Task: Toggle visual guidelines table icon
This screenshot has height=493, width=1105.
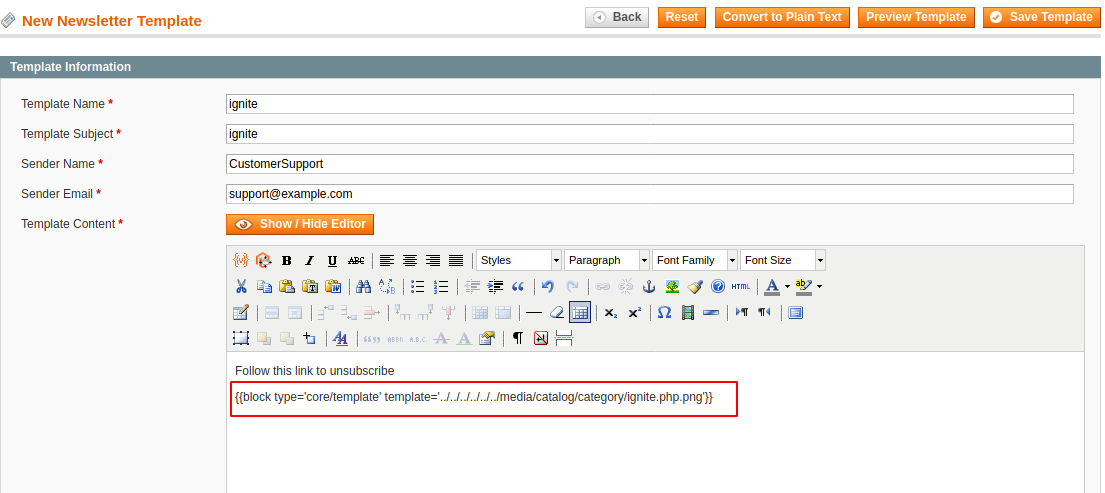Action: coord(580,312)
